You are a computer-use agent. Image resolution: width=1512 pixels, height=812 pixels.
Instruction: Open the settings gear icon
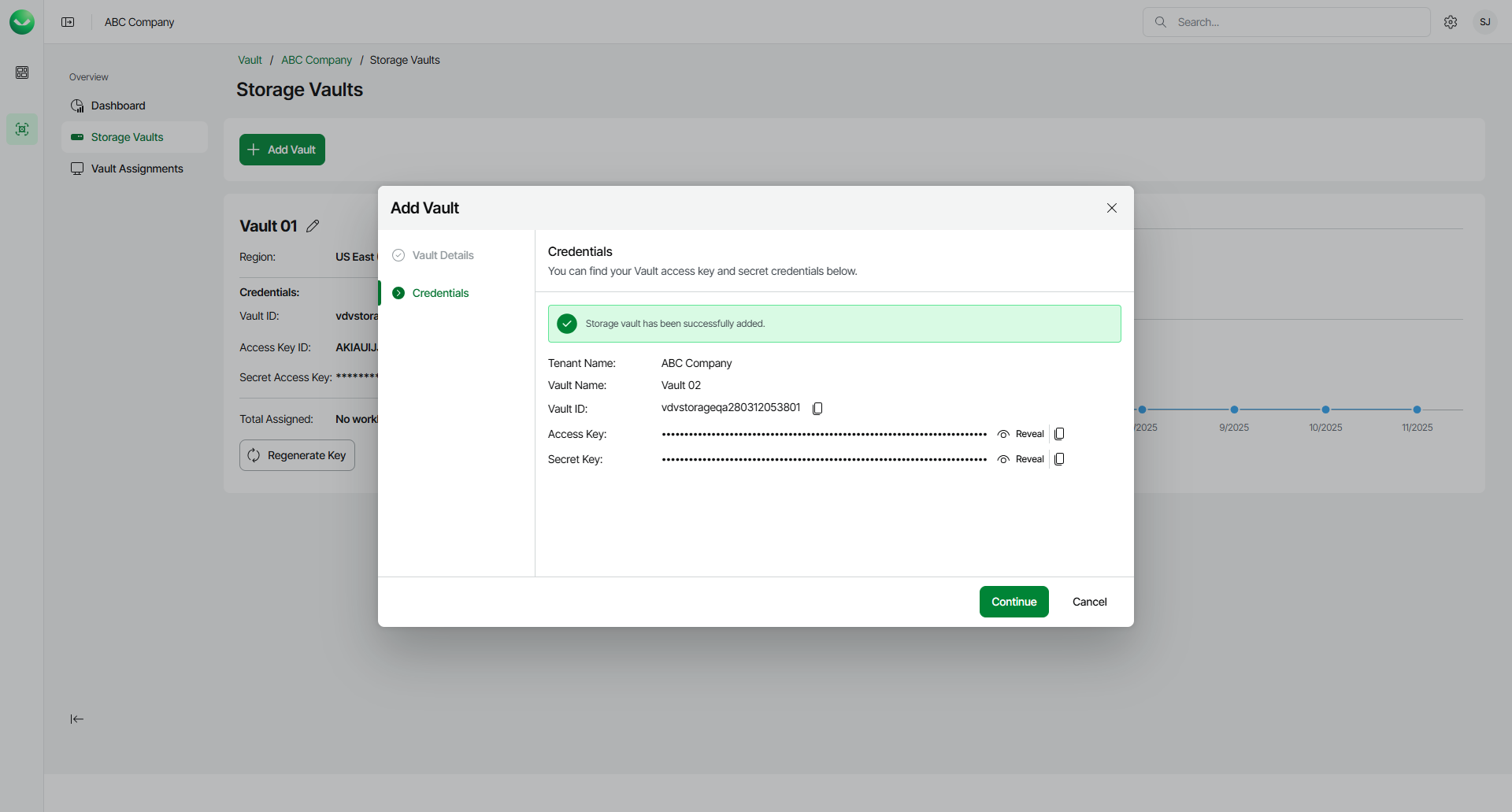1451,22
